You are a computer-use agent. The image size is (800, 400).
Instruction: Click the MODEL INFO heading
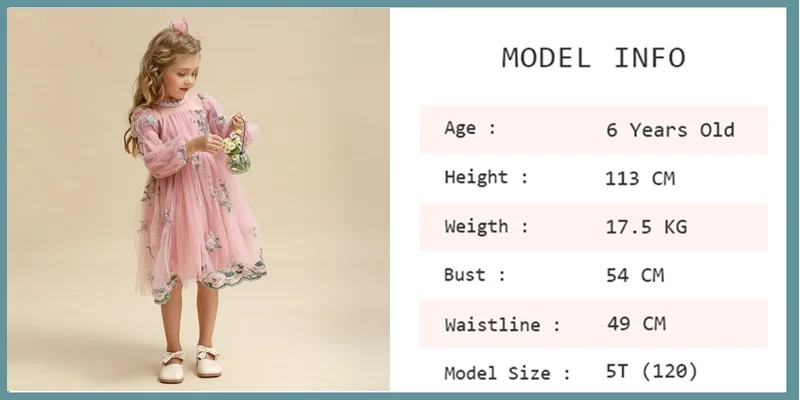click(593, 58)
